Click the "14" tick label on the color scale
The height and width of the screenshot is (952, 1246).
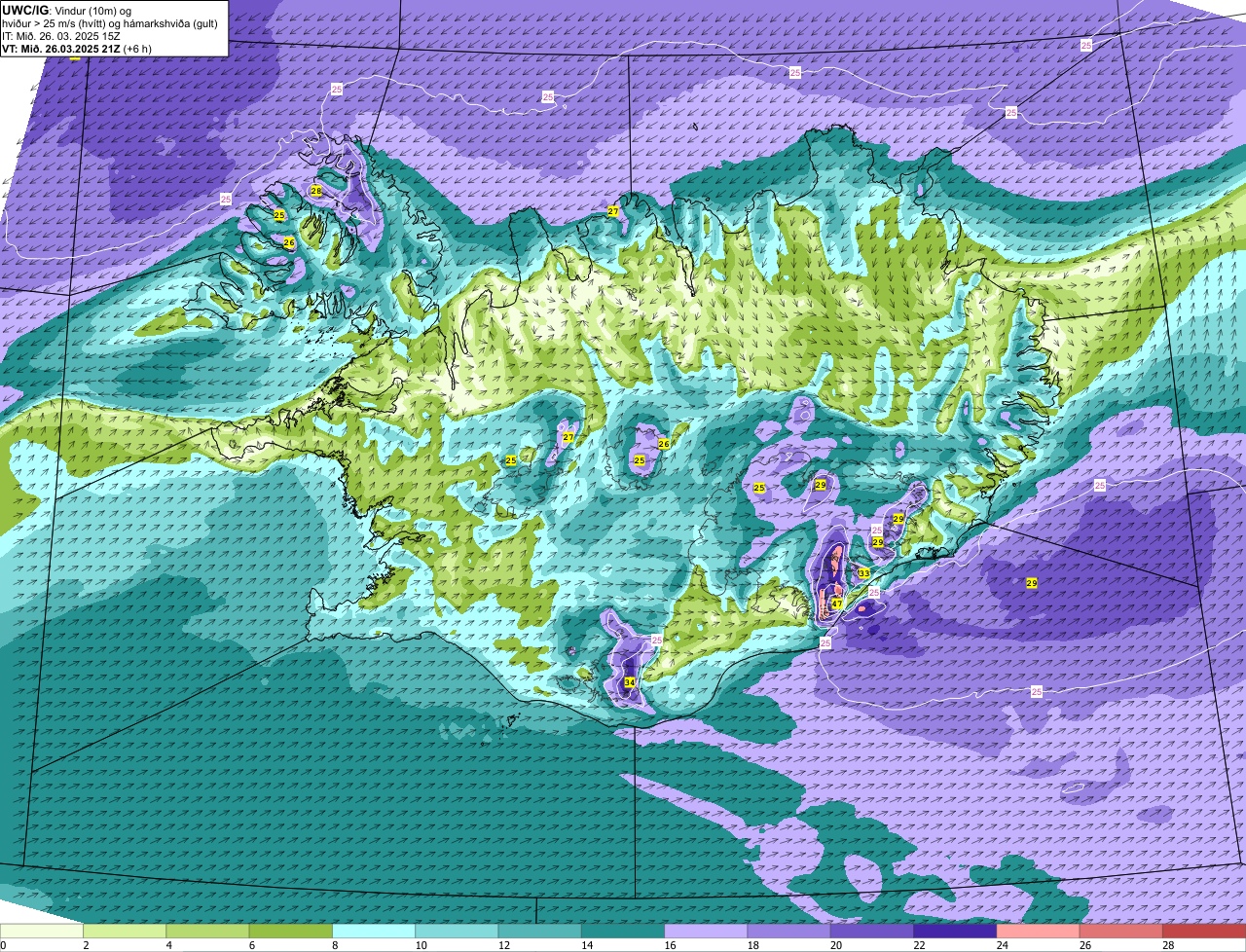pos(587,945)
